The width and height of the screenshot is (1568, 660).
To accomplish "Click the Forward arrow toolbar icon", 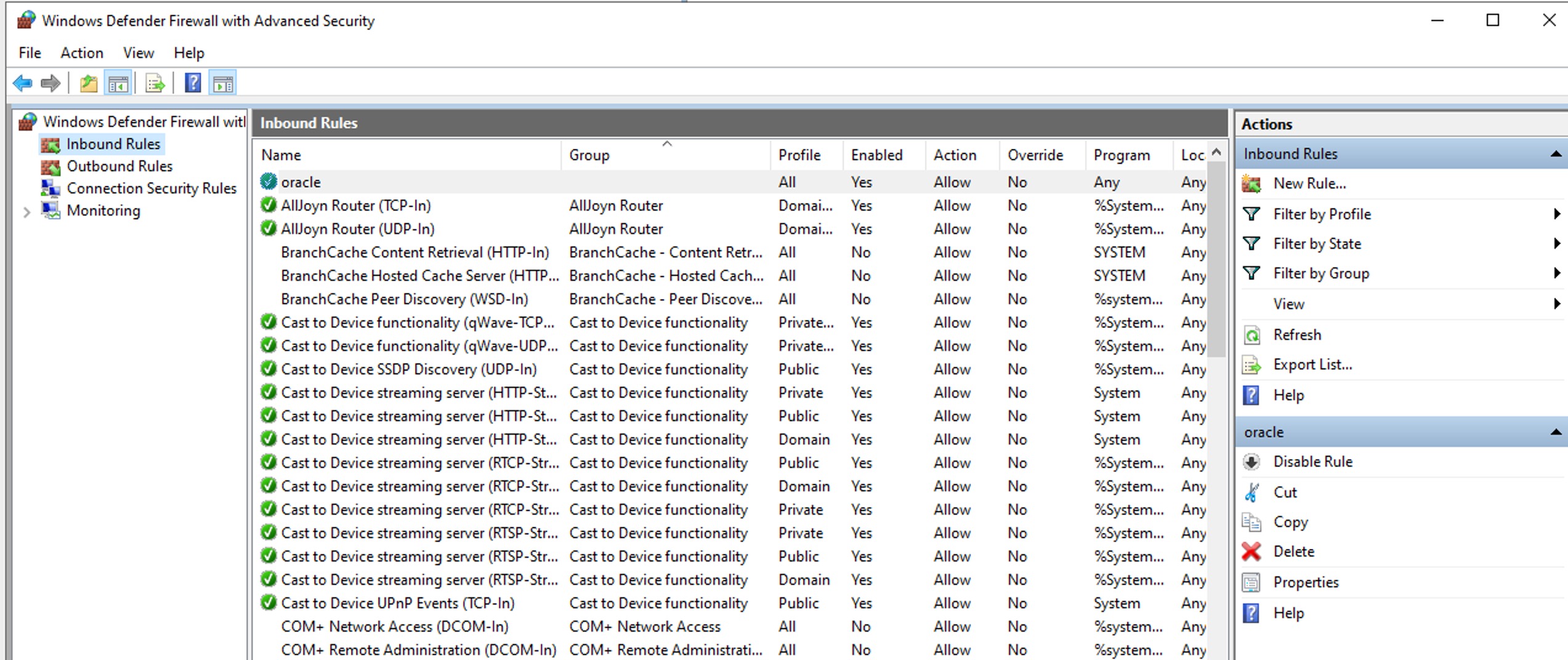I will (51, 83).
